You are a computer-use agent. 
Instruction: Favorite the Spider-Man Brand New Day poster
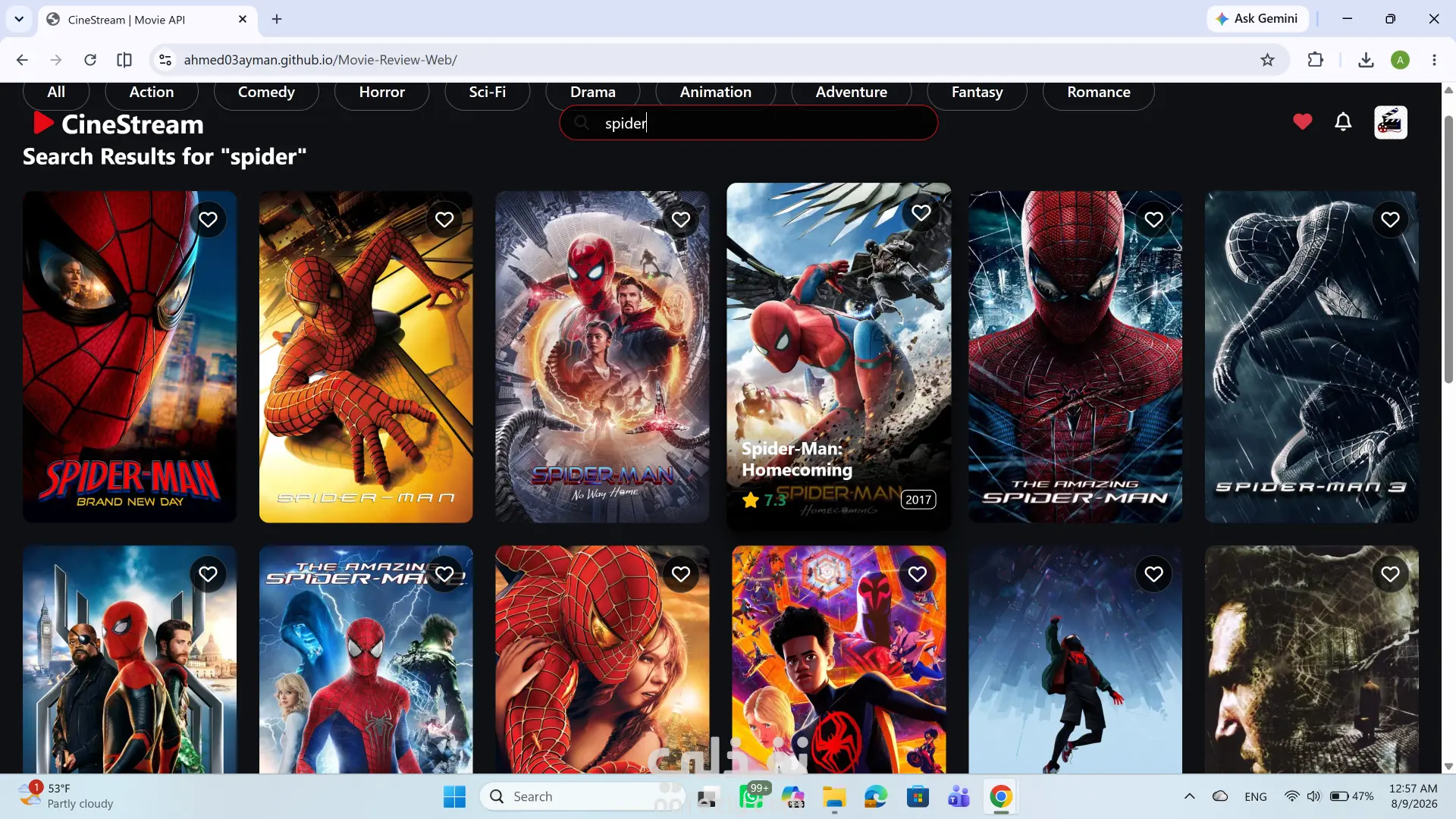pyautogui.click(x=208, y=220)
